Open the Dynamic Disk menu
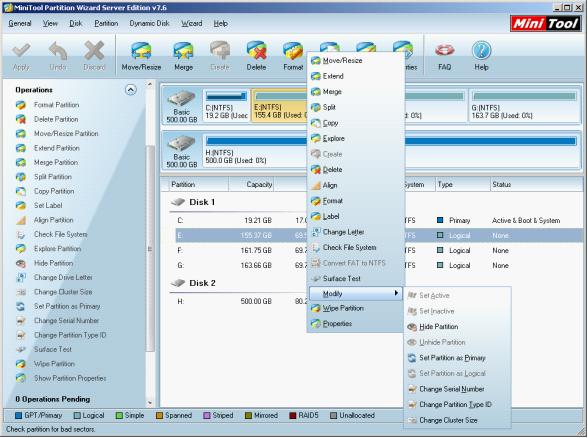Viewport: 588px width, 438px height. coord(149,23)
